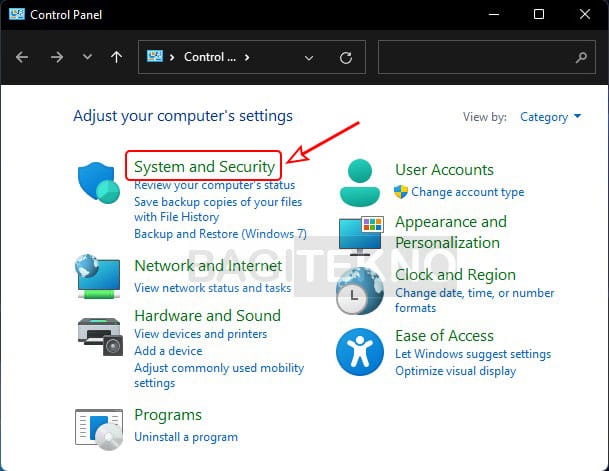This screenshot has height=471, width=609.
Task: Click Change account type link
Action: [x=468, y=192]
